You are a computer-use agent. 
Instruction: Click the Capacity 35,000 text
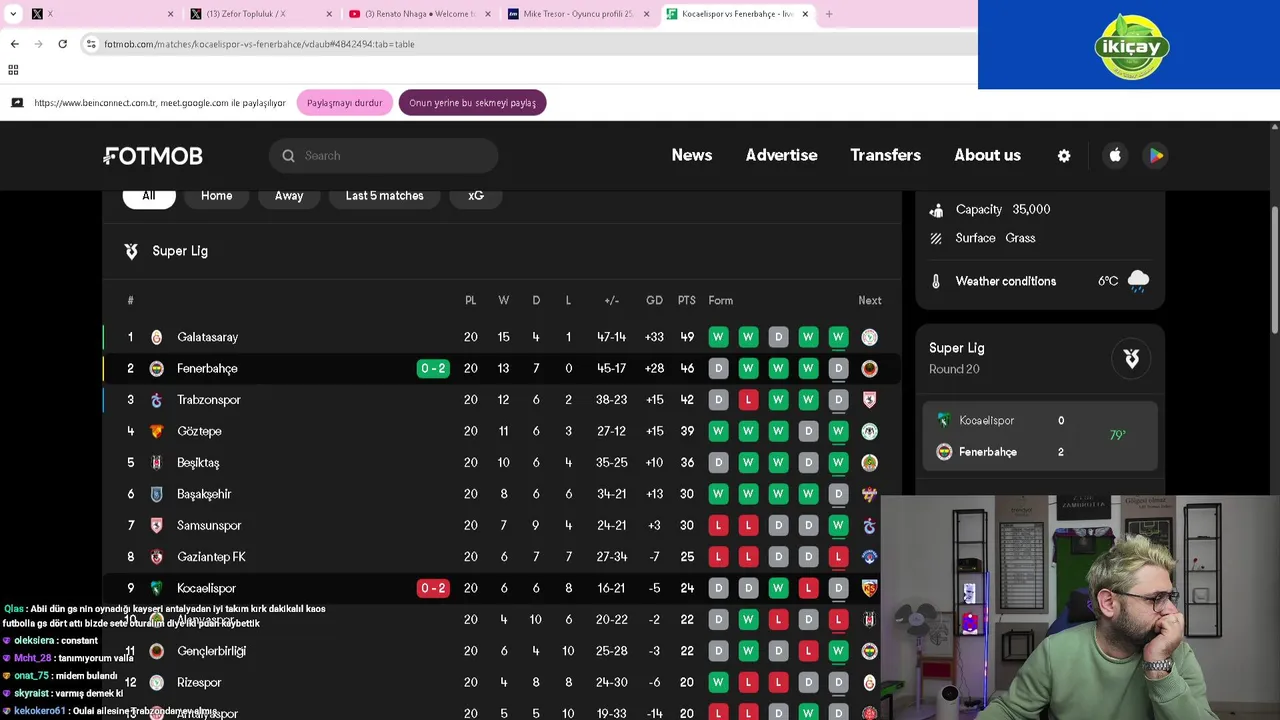tap(1003, 210)
